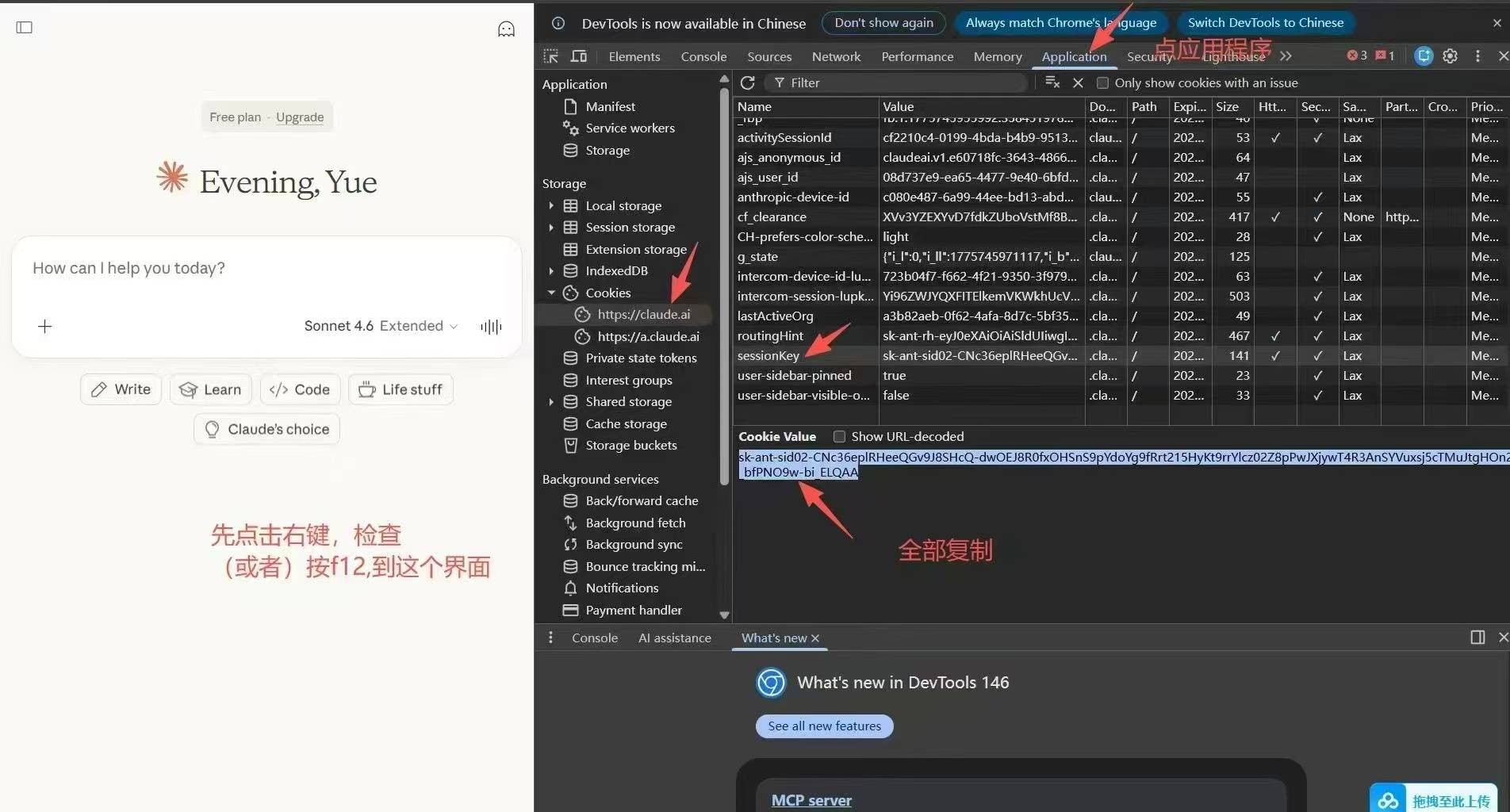1510x812 pixels.
Task: Click the Learn suggestion chip
Action: click(x=210, y=389)
